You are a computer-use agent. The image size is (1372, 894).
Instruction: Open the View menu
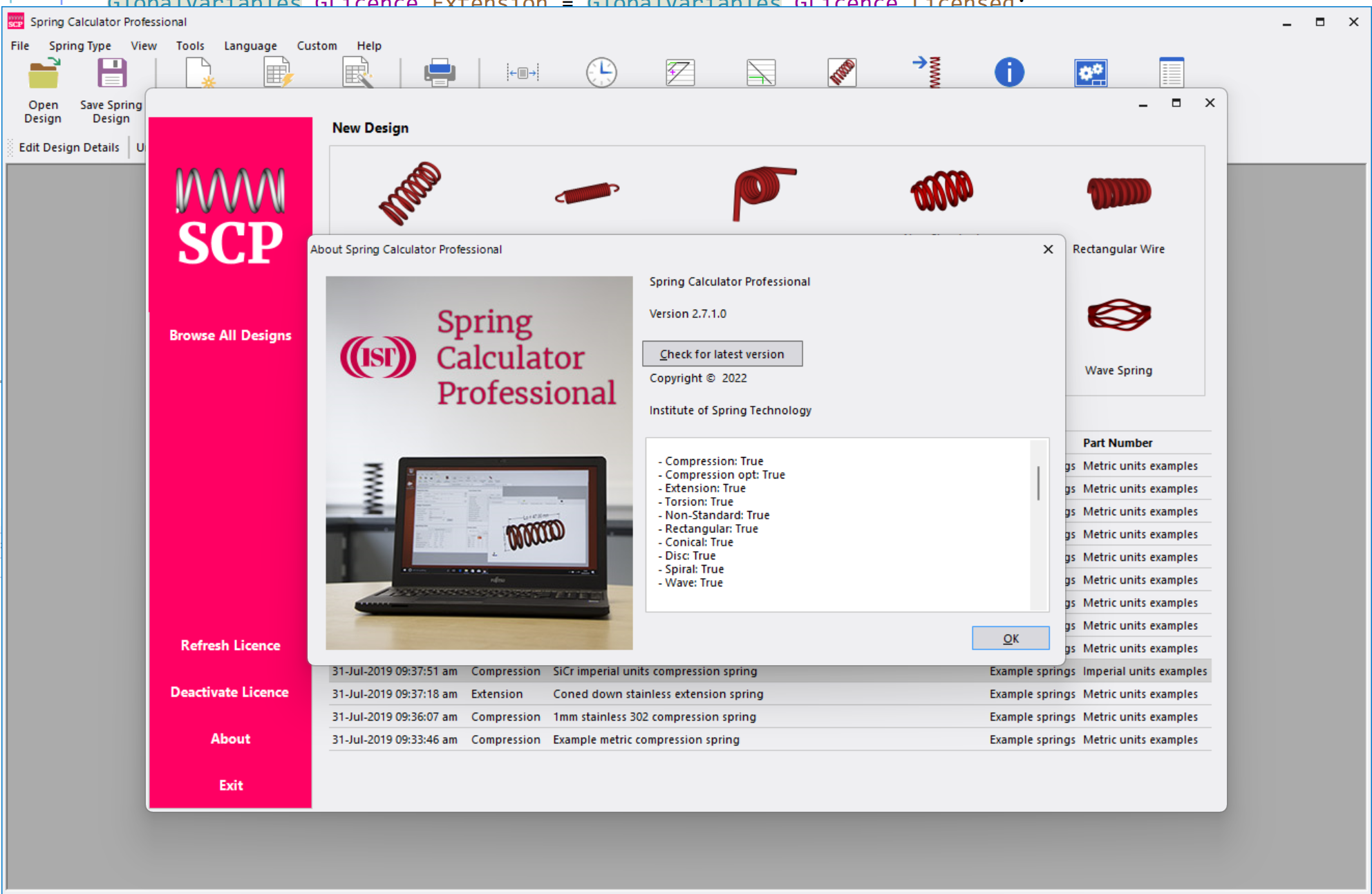click(x=144, y=46)
